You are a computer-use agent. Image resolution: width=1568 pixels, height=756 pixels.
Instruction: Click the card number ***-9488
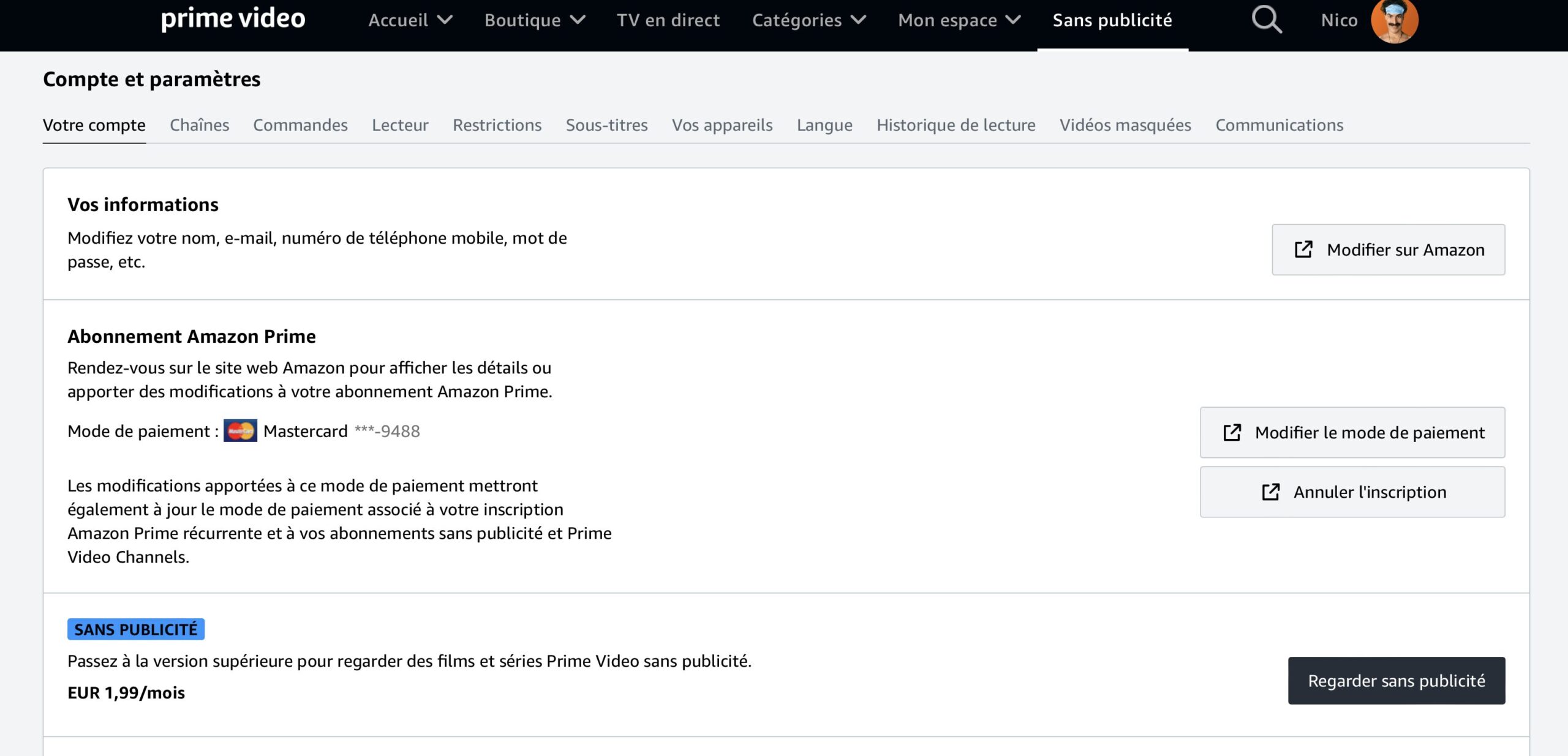[387, 431]
